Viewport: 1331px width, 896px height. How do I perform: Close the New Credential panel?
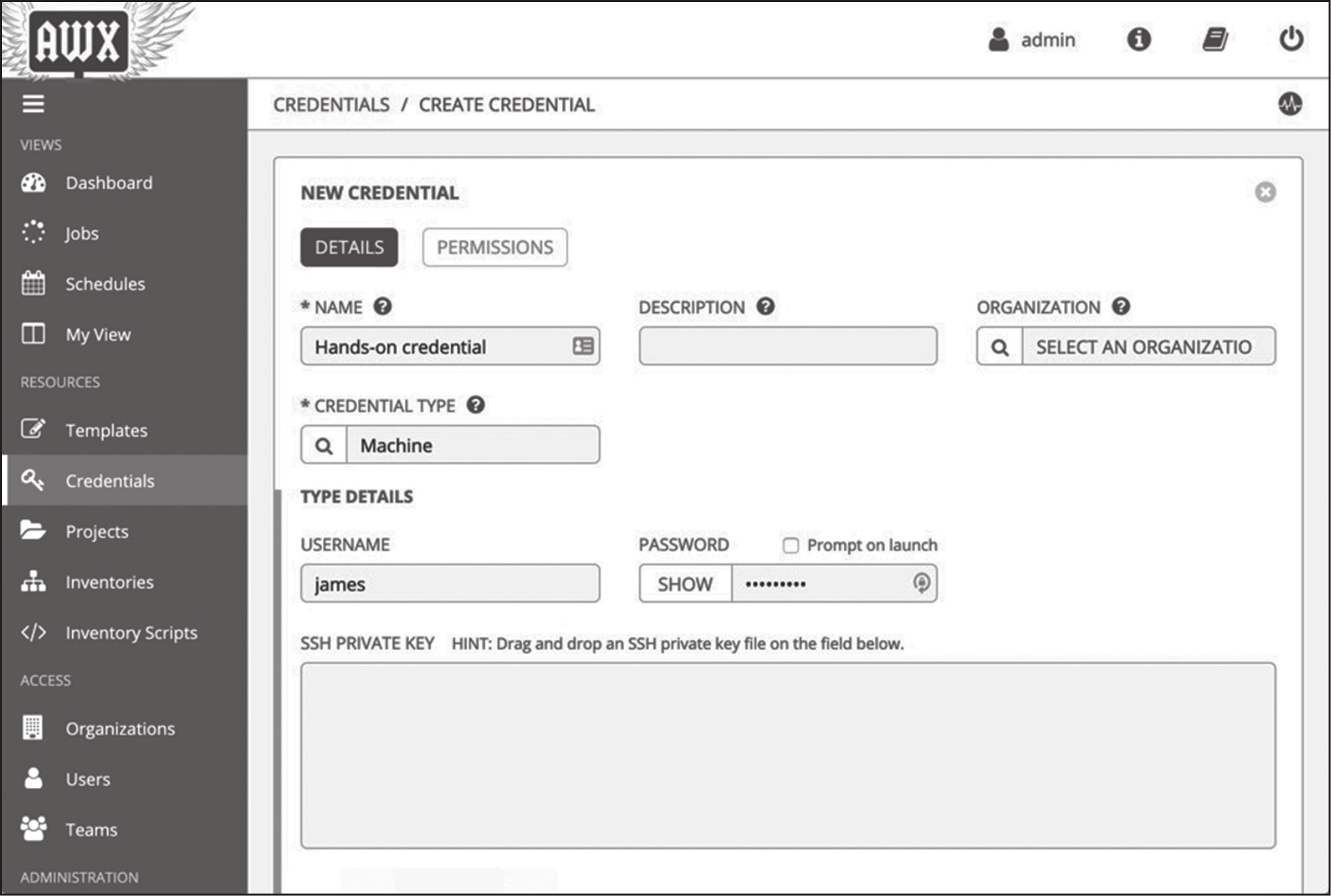pyautogui.click(x=1265, y=193)
